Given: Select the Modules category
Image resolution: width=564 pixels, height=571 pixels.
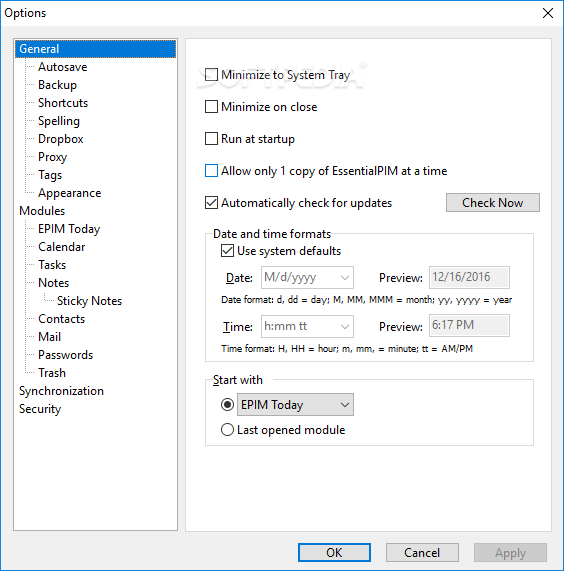Looking at the screenshot, I should pos(42,211).
